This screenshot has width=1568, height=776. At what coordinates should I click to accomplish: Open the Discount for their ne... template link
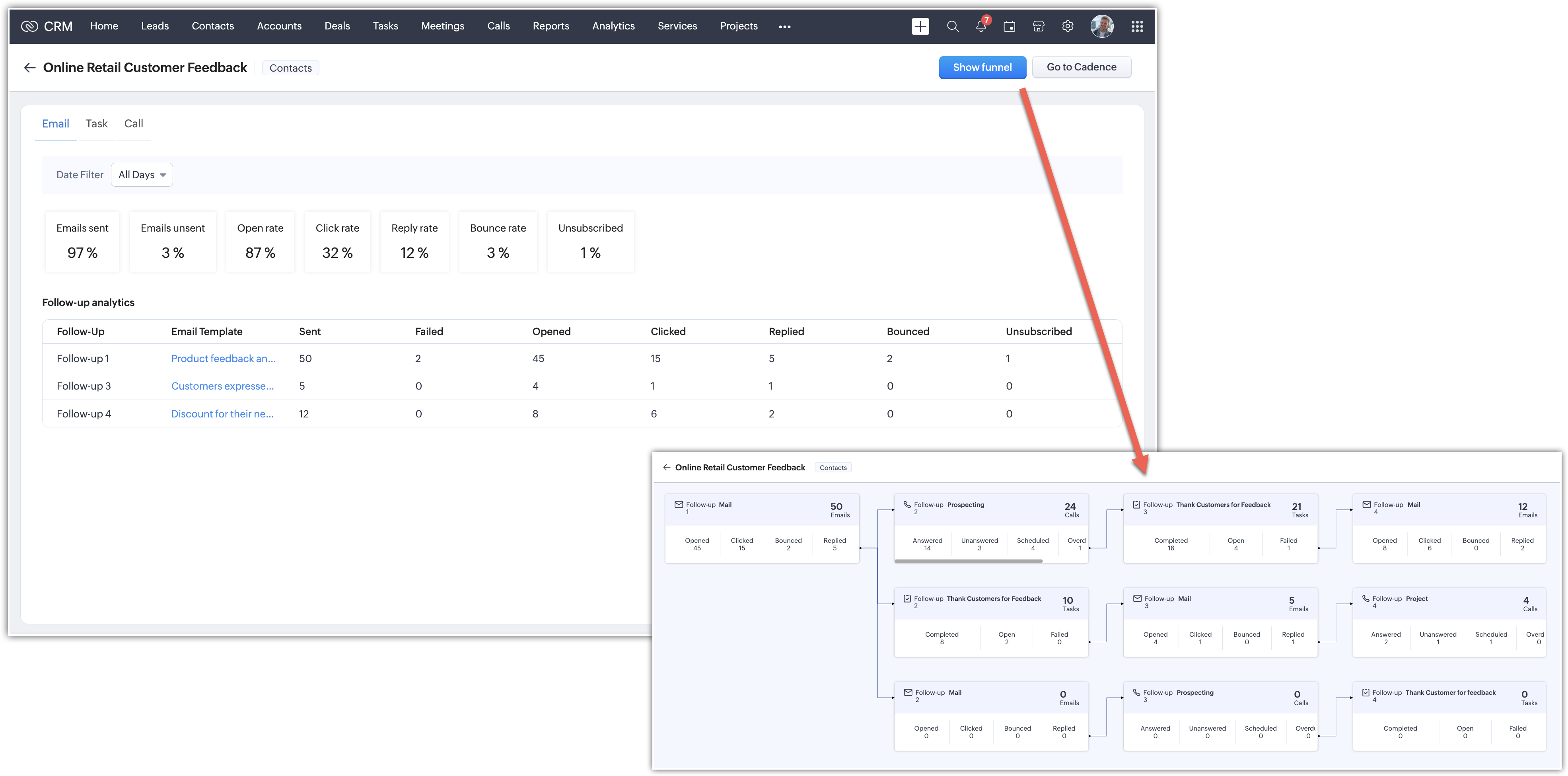[222, 413]
